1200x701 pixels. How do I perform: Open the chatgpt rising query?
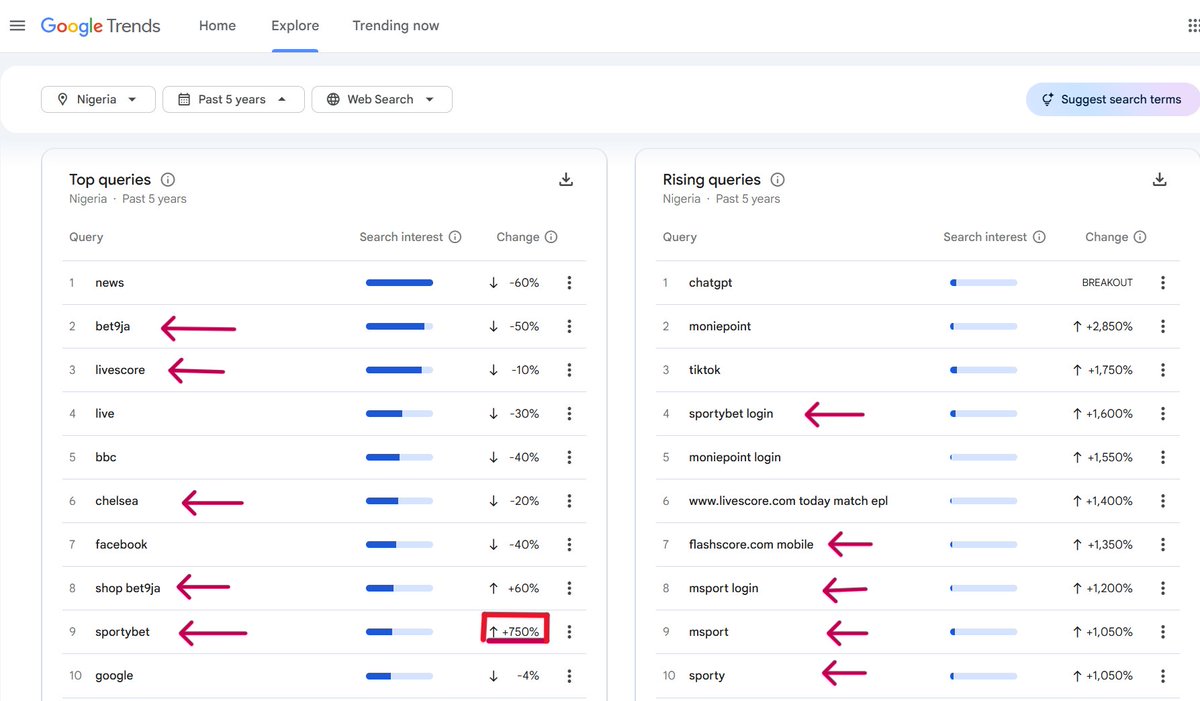tap(711, 283)
